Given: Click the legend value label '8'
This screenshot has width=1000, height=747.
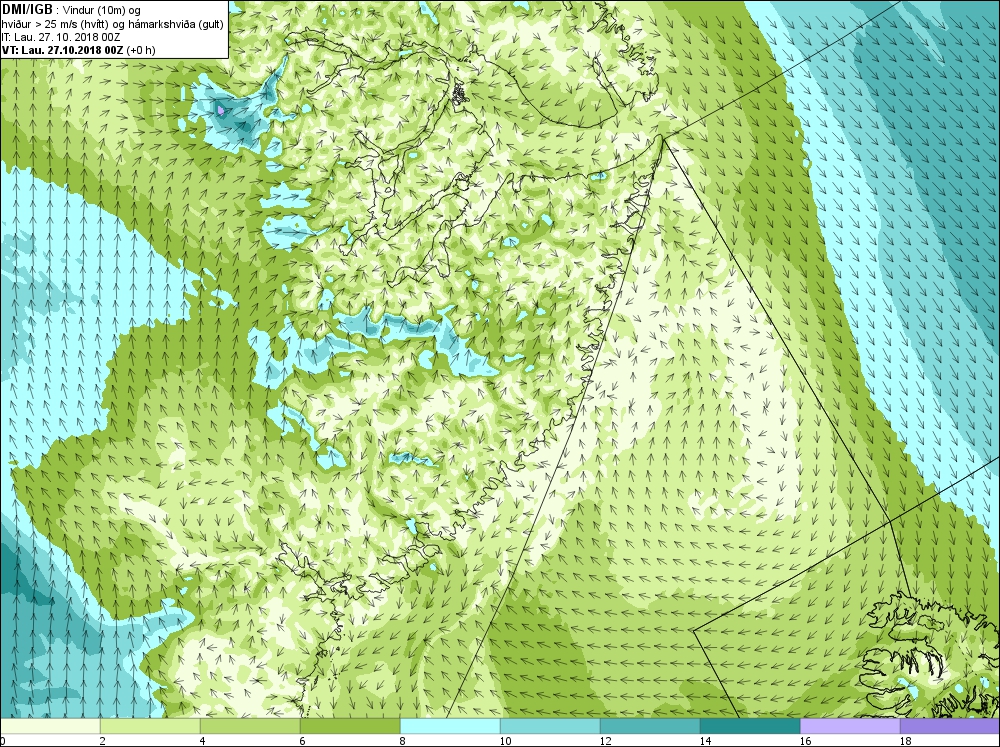Looking at the screenshot, I should click(x=402, y=741).
